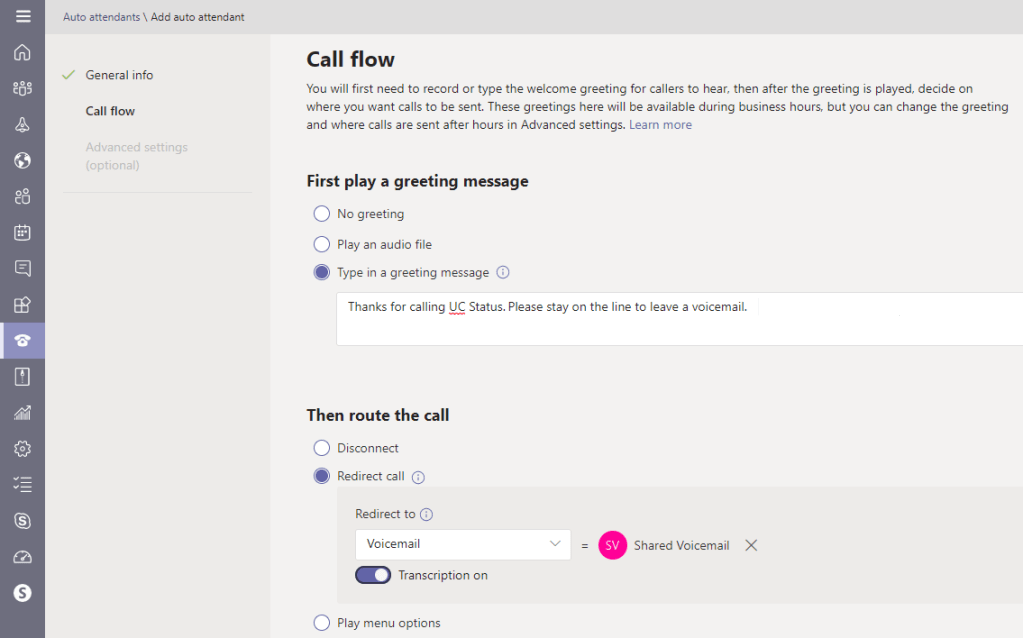Open the Messaging policies chat icon

pyautogui.click(x=22, y=268)
